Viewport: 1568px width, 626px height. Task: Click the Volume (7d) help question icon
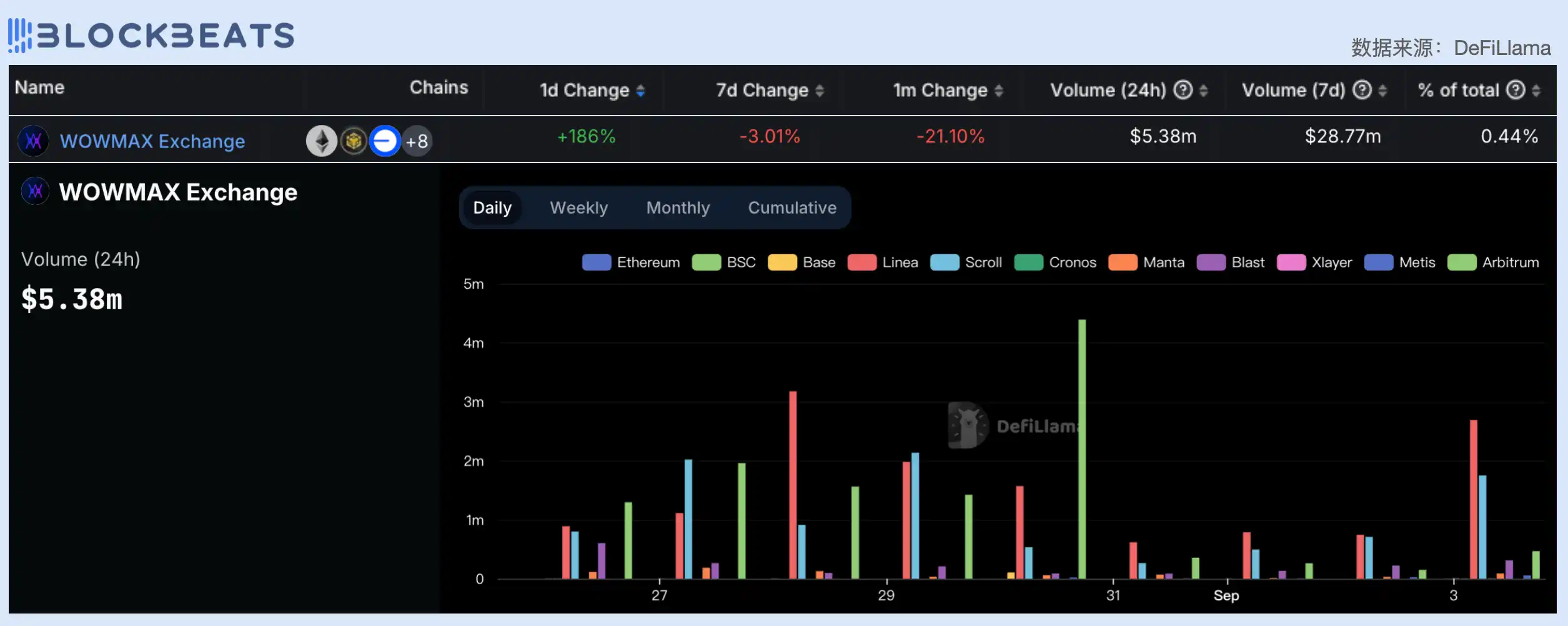[x=1362, y=91]
